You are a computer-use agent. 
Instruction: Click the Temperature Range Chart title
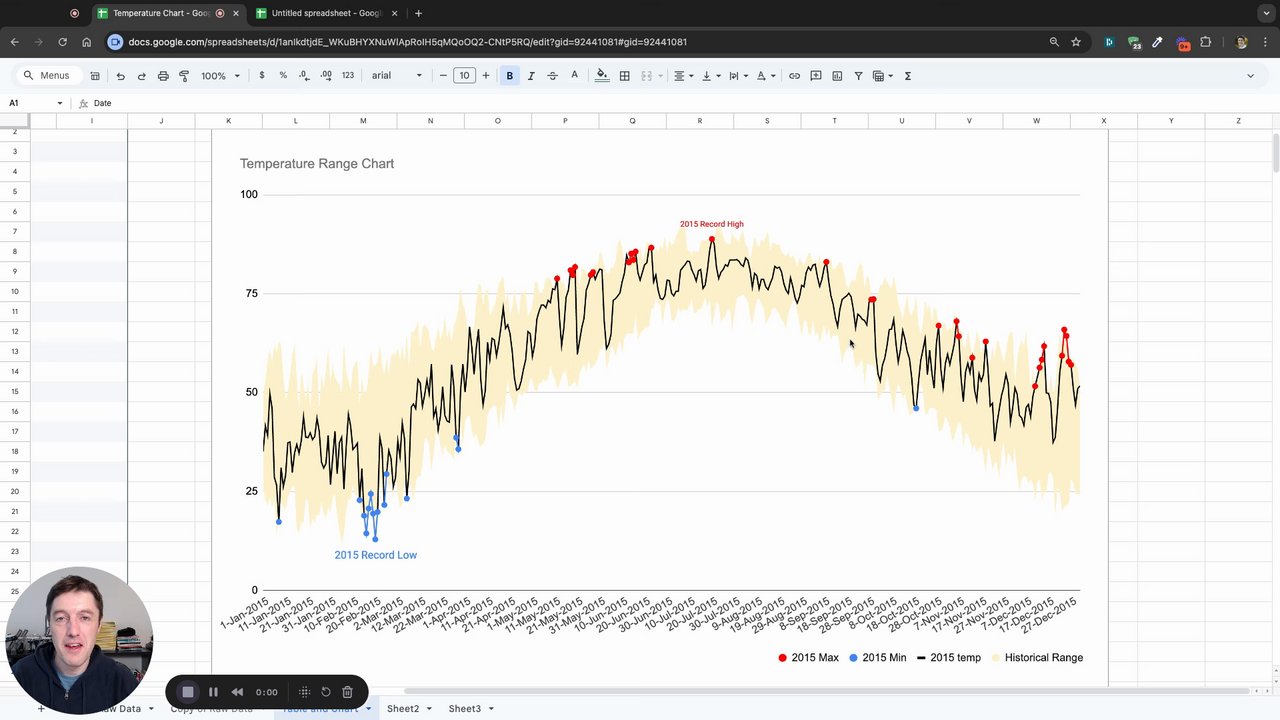(317, 164)
